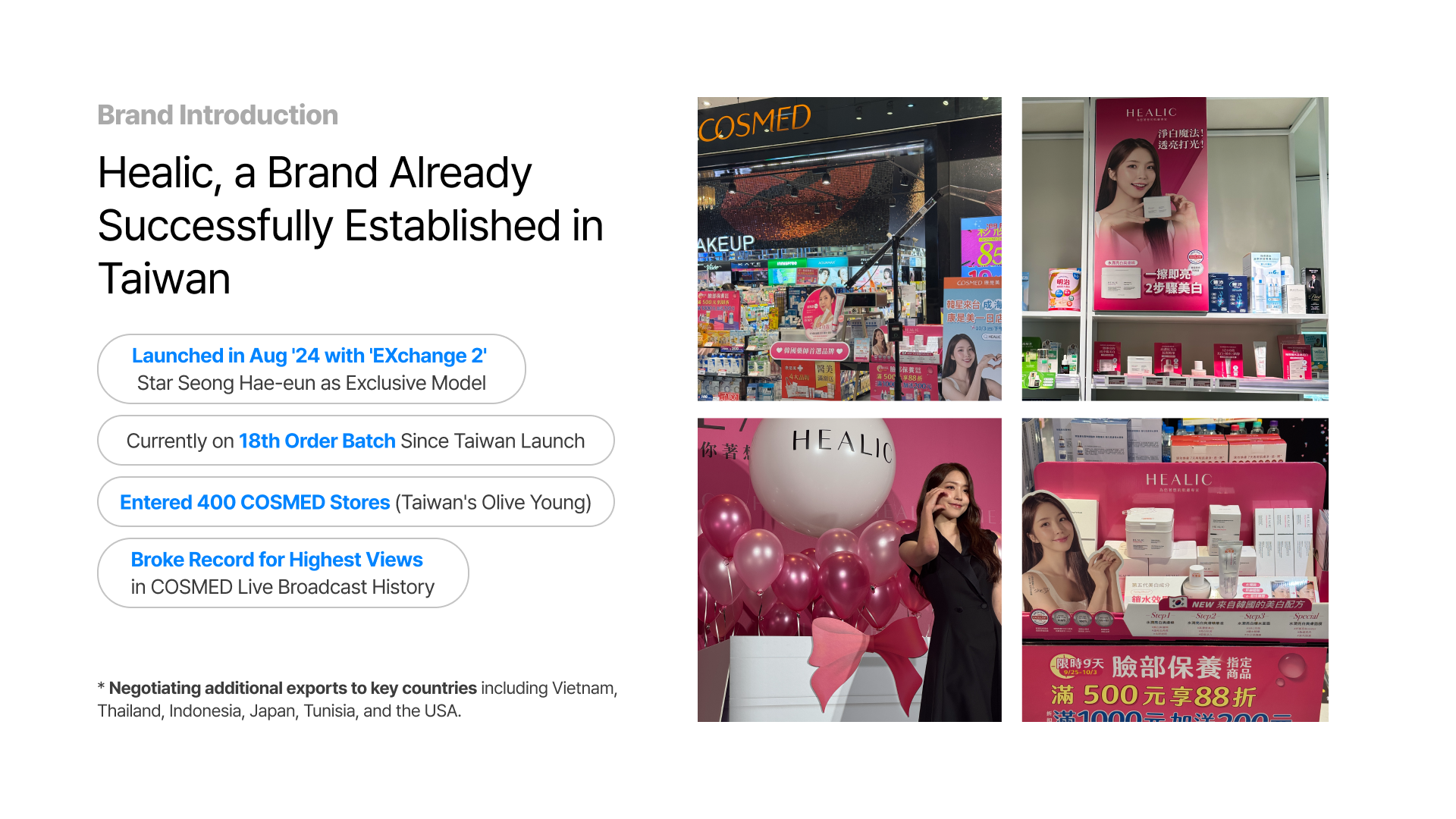Click the red 500元 promotion banner
Image resolution: width=1456 pixels, height=819 pixels.
coord(1153,694)
